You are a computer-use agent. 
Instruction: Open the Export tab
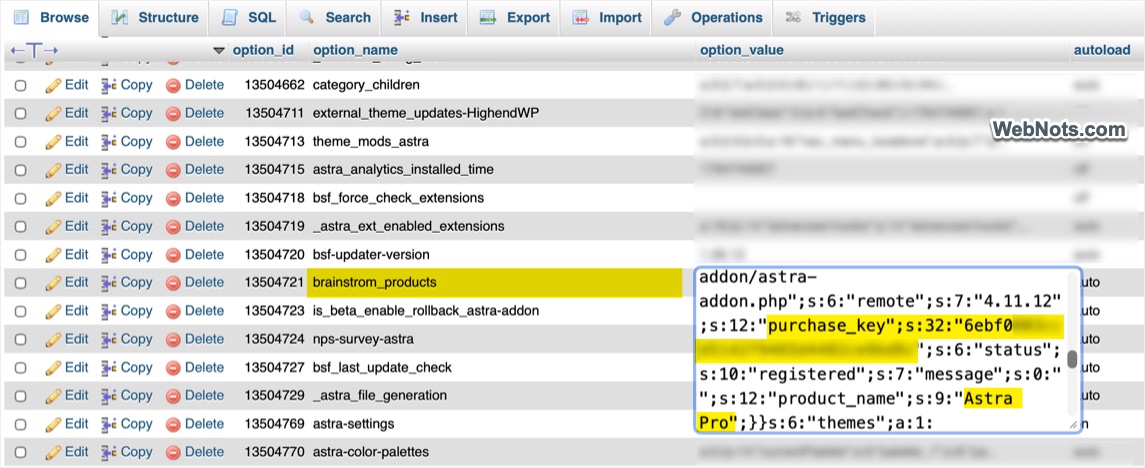point(515,18)
